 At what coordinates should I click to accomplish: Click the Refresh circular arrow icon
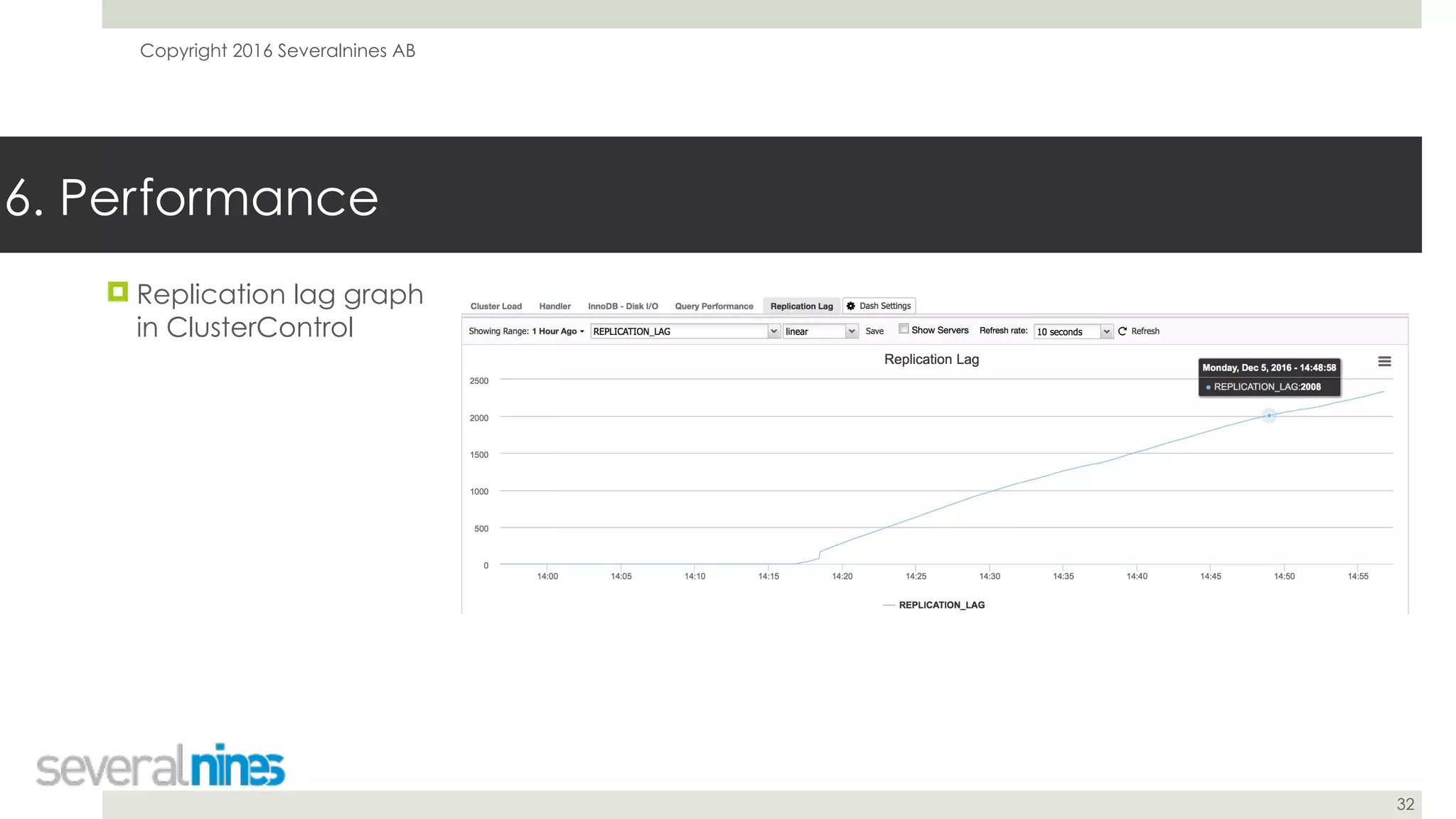(1123, 331)
